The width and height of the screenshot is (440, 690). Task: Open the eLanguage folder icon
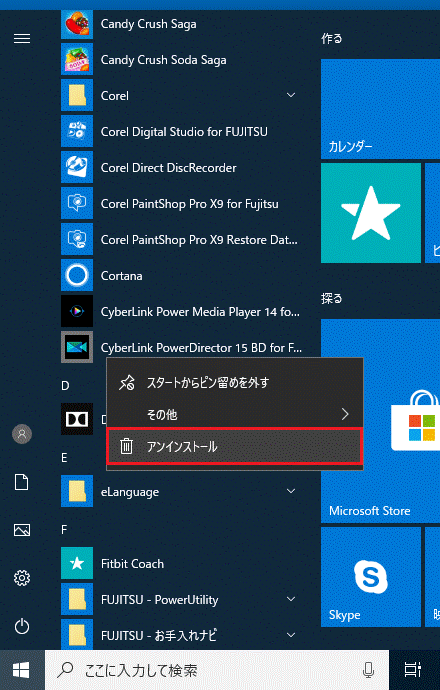click(77, 492)
